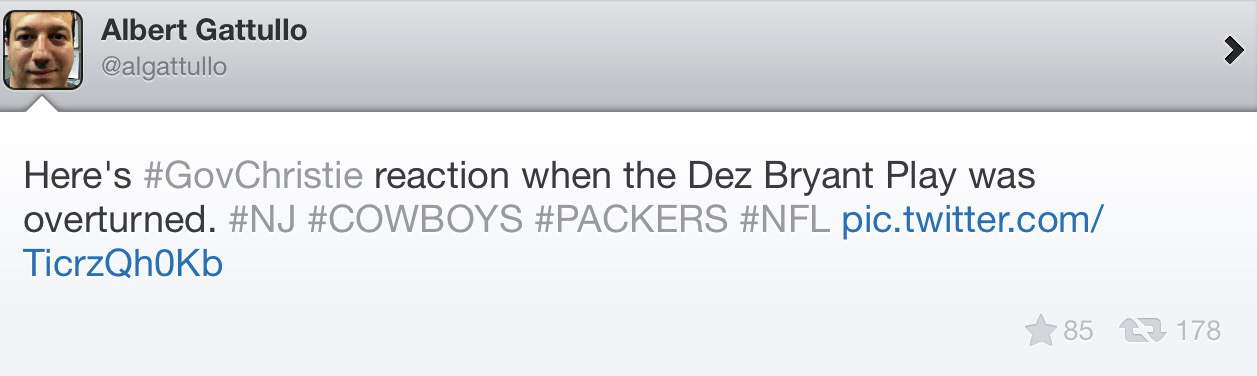Expand profile details with right chevron
Viewport: 1257px width, 376px height.
tap(1233, 49)
